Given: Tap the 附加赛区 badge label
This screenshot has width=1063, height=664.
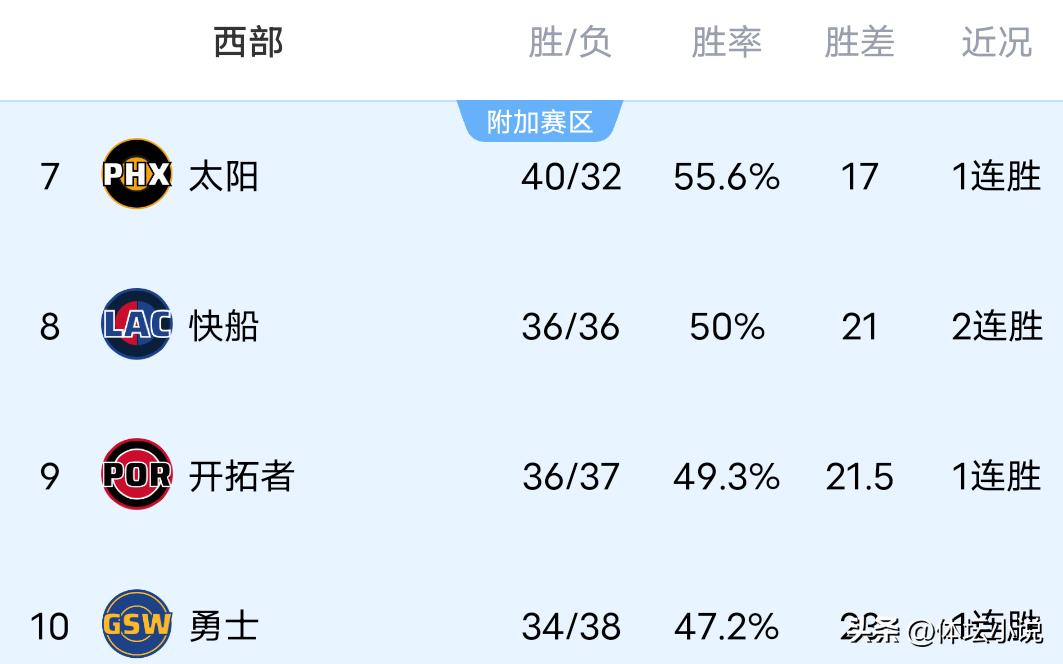Looking at the screenshot, I should pos(540,122).
